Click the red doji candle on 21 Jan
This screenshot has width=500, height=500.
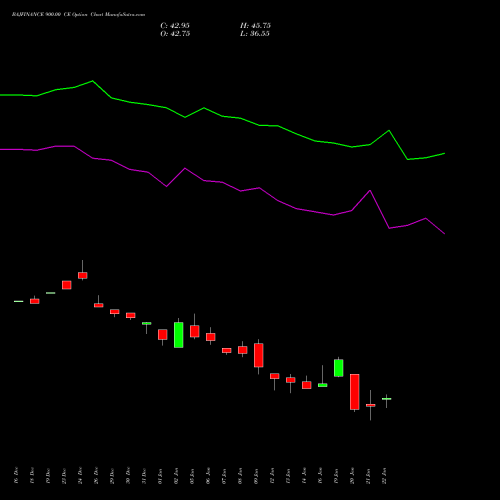pos(371,405)
